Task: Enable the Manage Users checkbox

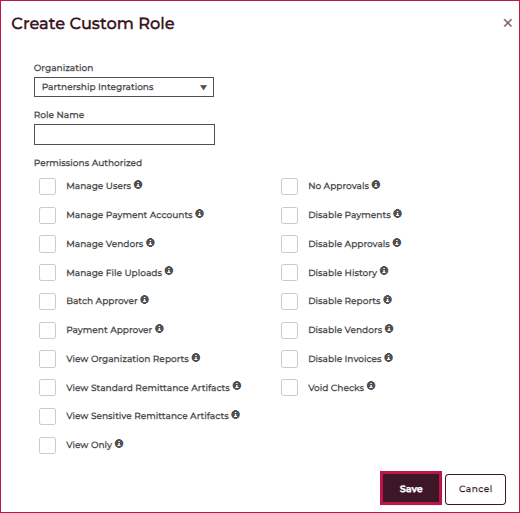Action: 47,186
